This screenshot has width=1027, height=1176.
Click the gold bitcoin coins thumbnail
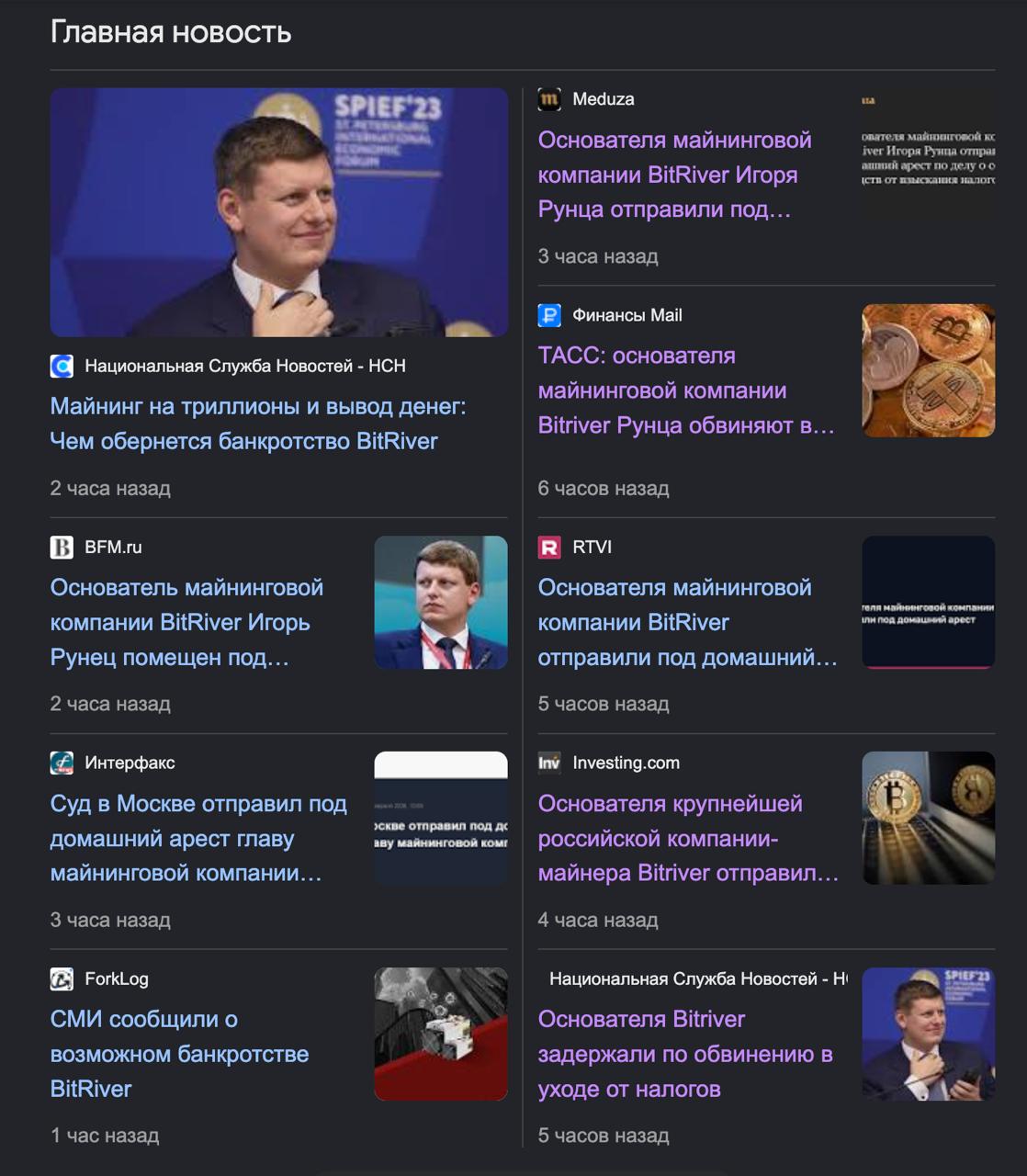929,370
